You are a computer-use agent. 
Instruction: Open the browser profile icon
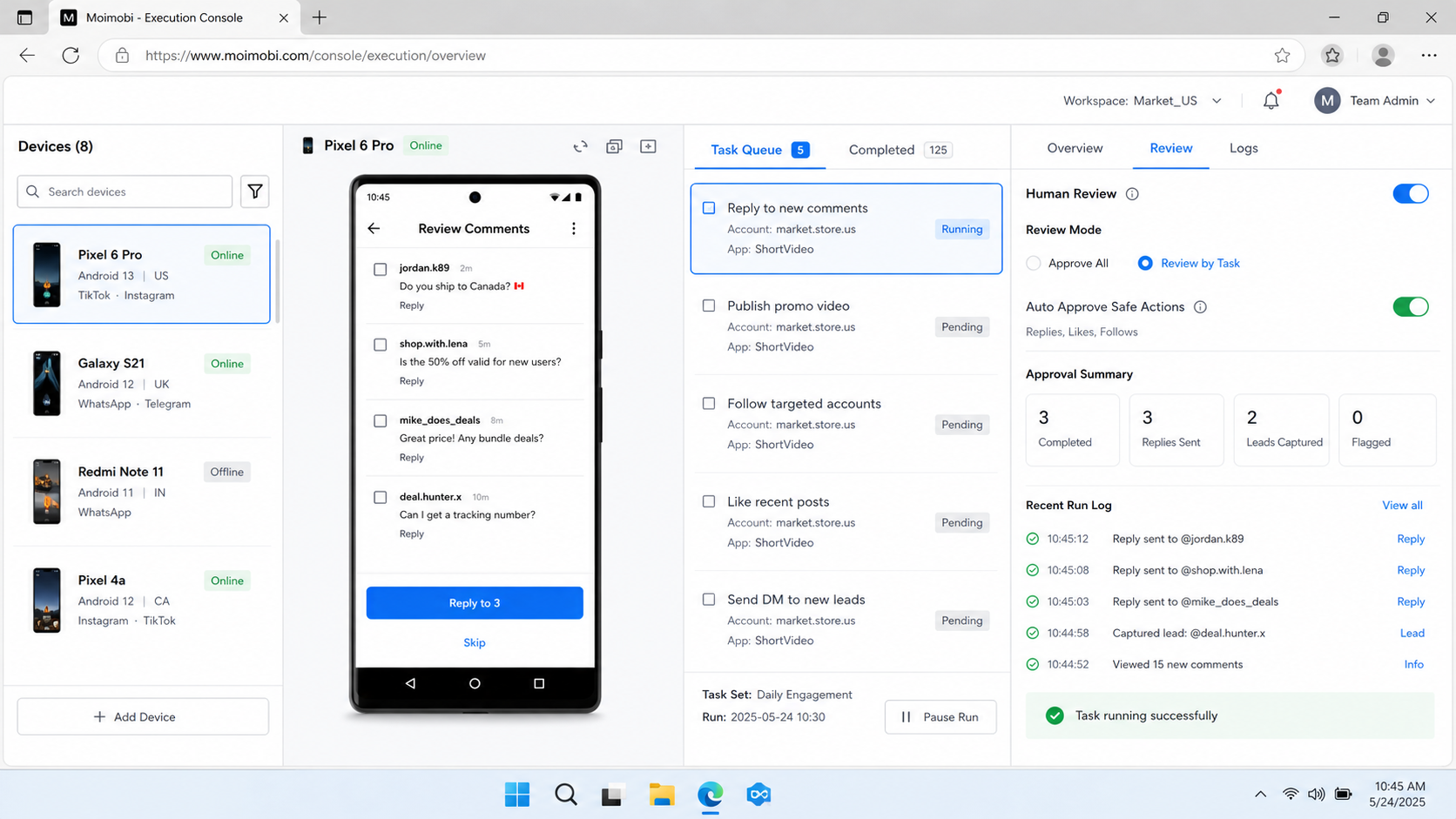pos(1383,56)
